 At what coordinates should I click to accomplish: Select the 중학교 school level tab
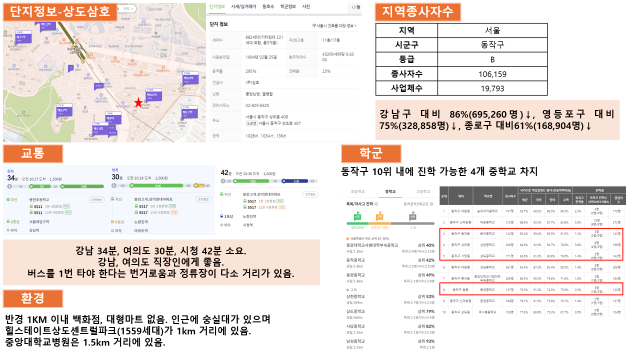tap(390, 191)
